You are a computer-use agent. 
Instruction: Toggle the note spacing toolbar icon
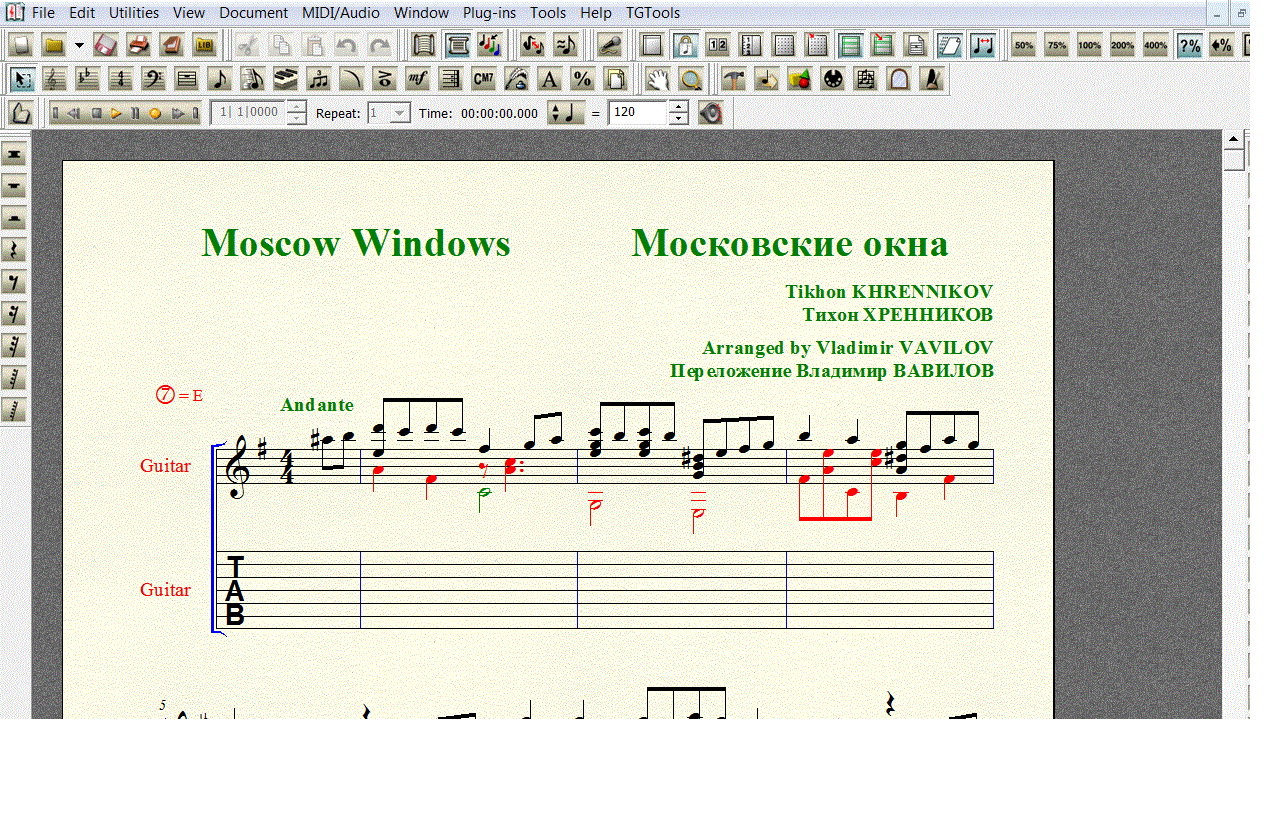[982, 45]
